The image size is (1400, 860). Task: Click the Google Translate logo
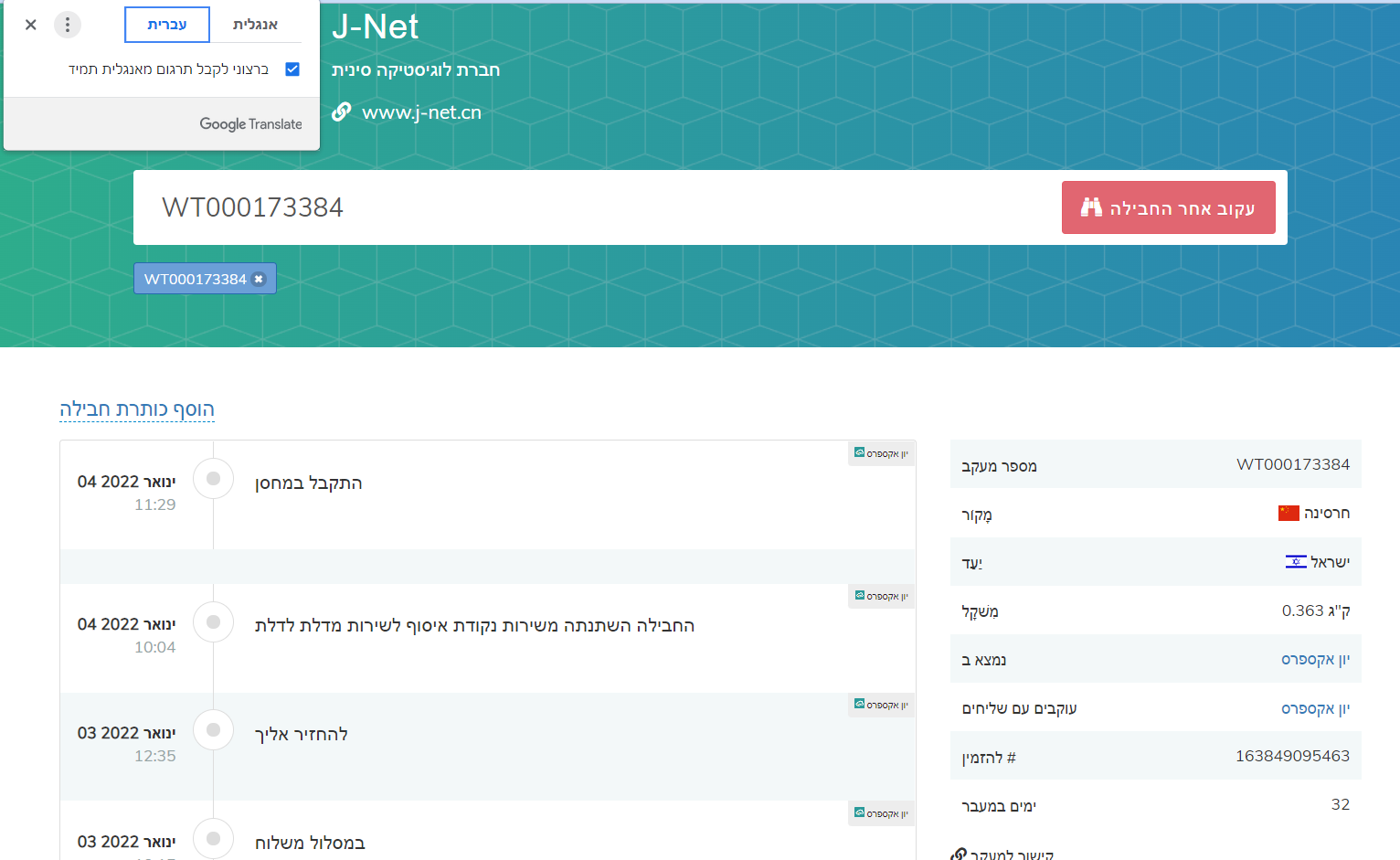click(x=250, y=124)
